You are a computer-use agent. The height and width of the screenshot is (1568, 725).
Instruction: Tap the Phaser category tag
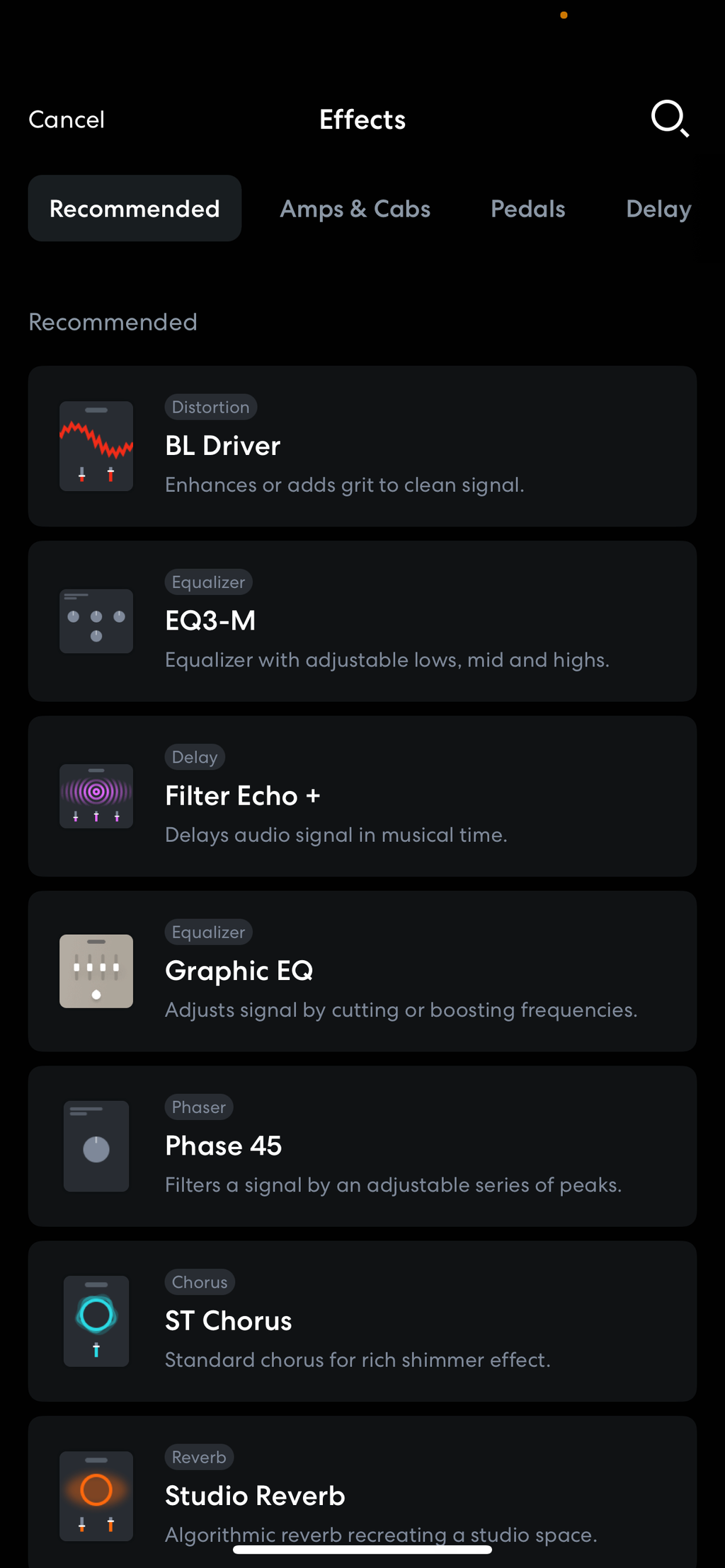[199, 1107]
